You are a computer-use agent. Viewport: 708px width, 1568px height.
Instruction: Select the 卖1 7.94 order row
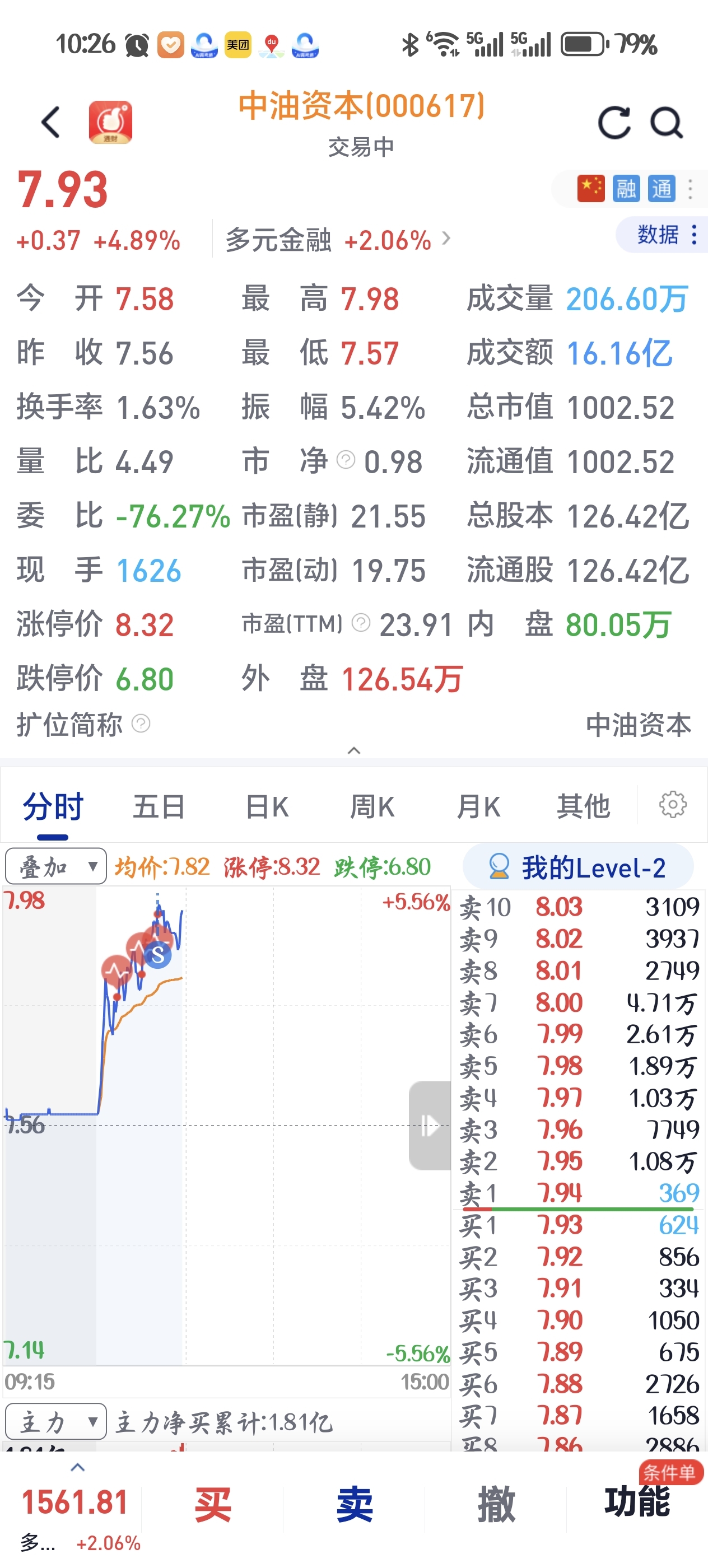pyautogui.click(x=579, y=1193)
